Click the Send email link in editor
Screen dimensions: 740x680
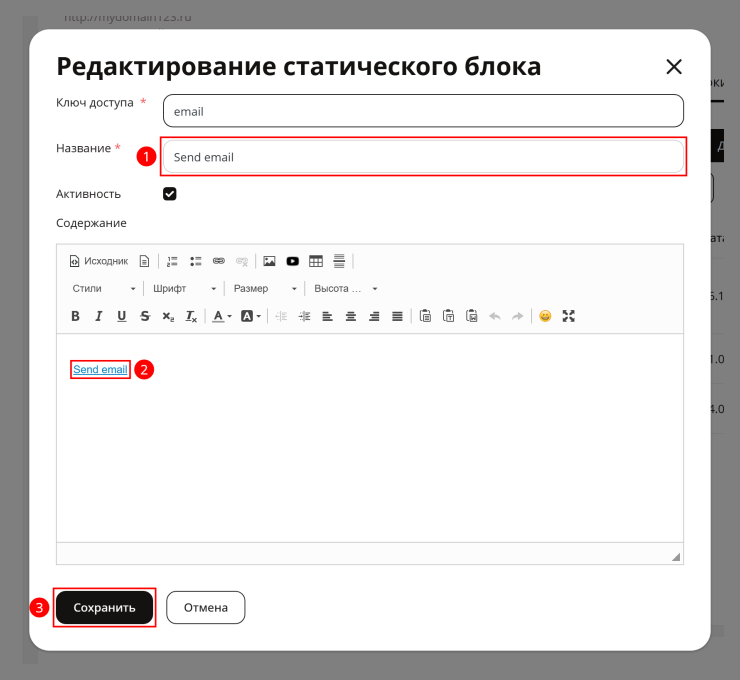[x=100, y=369]
